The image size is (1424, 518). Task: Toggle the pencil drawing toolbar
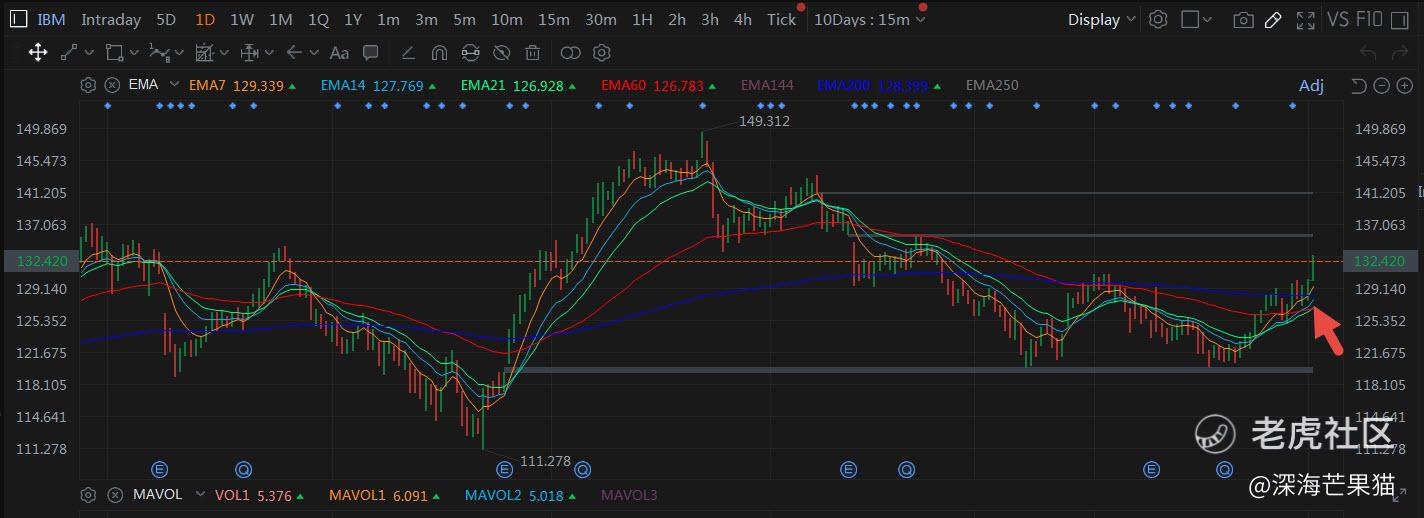click(x=1273, y=19)
